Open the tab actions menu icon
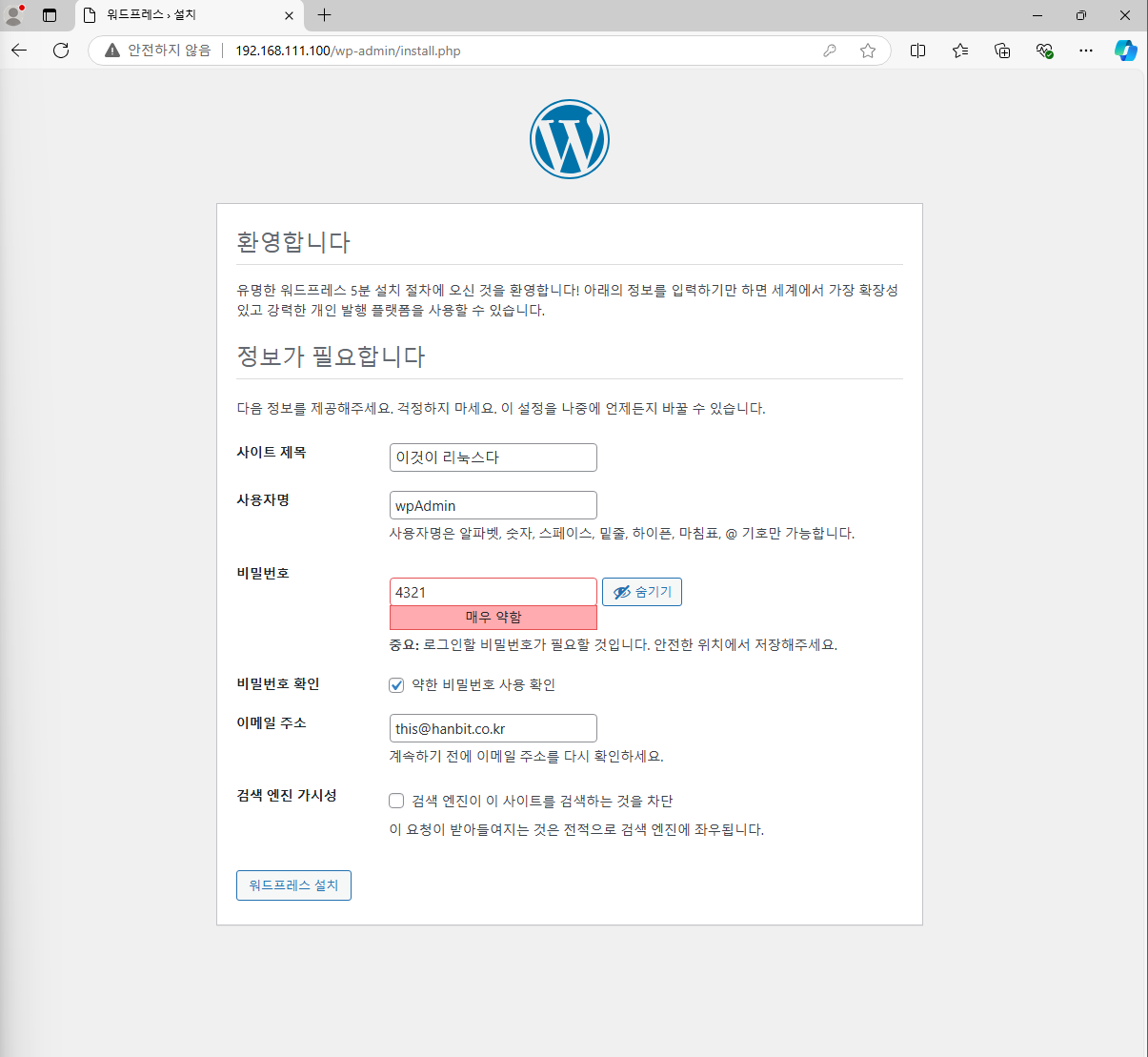Viewport: 1148px width, 1057px height. 50,15
